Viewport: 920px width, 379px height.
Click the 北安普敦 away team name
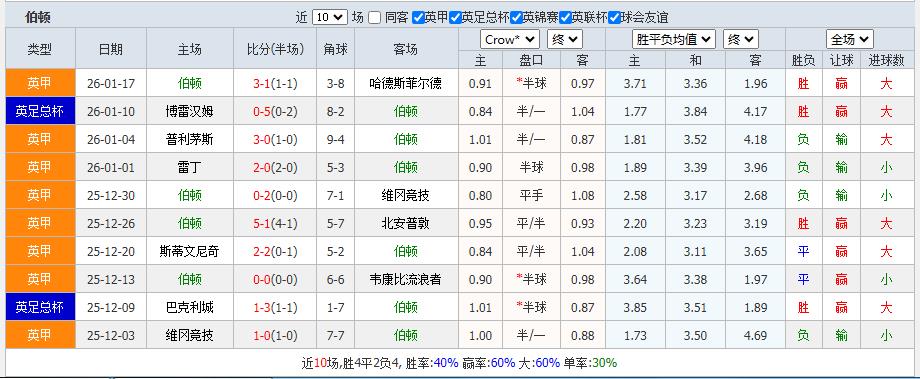pyautogui.click(x=405, y=224)
